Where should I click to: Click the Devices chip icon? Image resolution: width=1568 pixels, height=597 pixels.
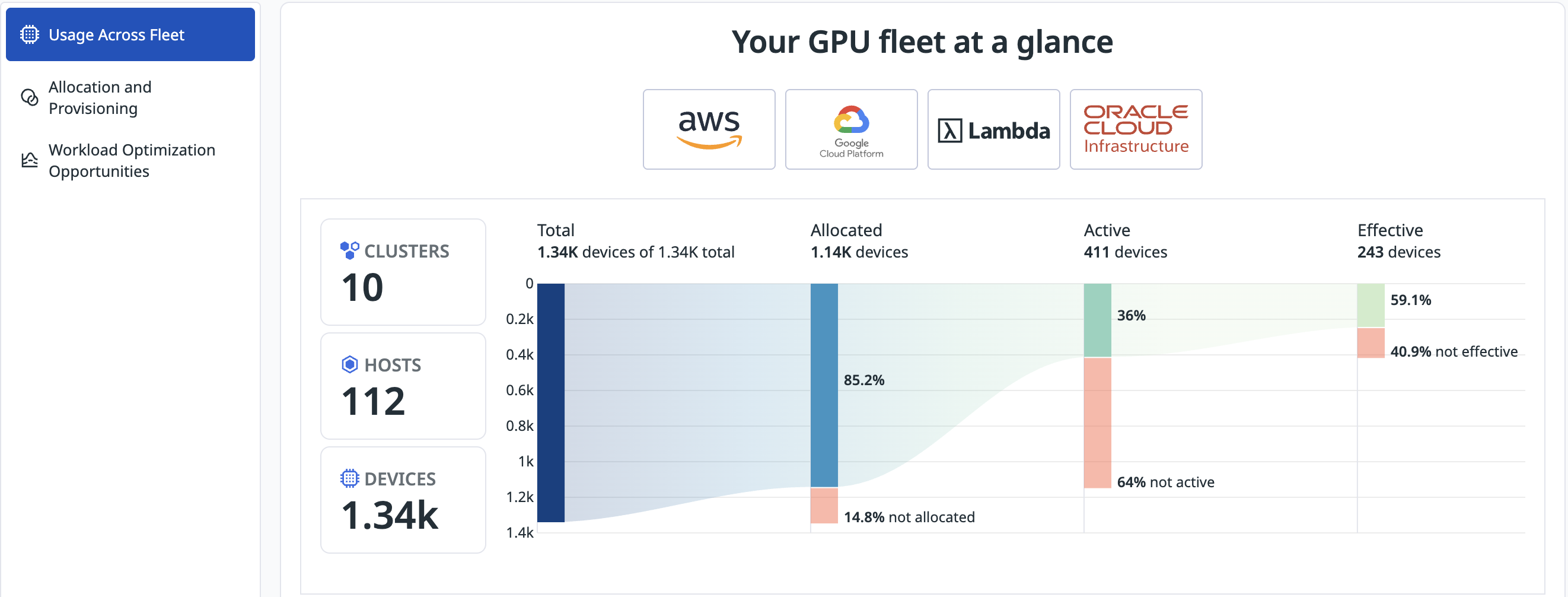point(349,478)
